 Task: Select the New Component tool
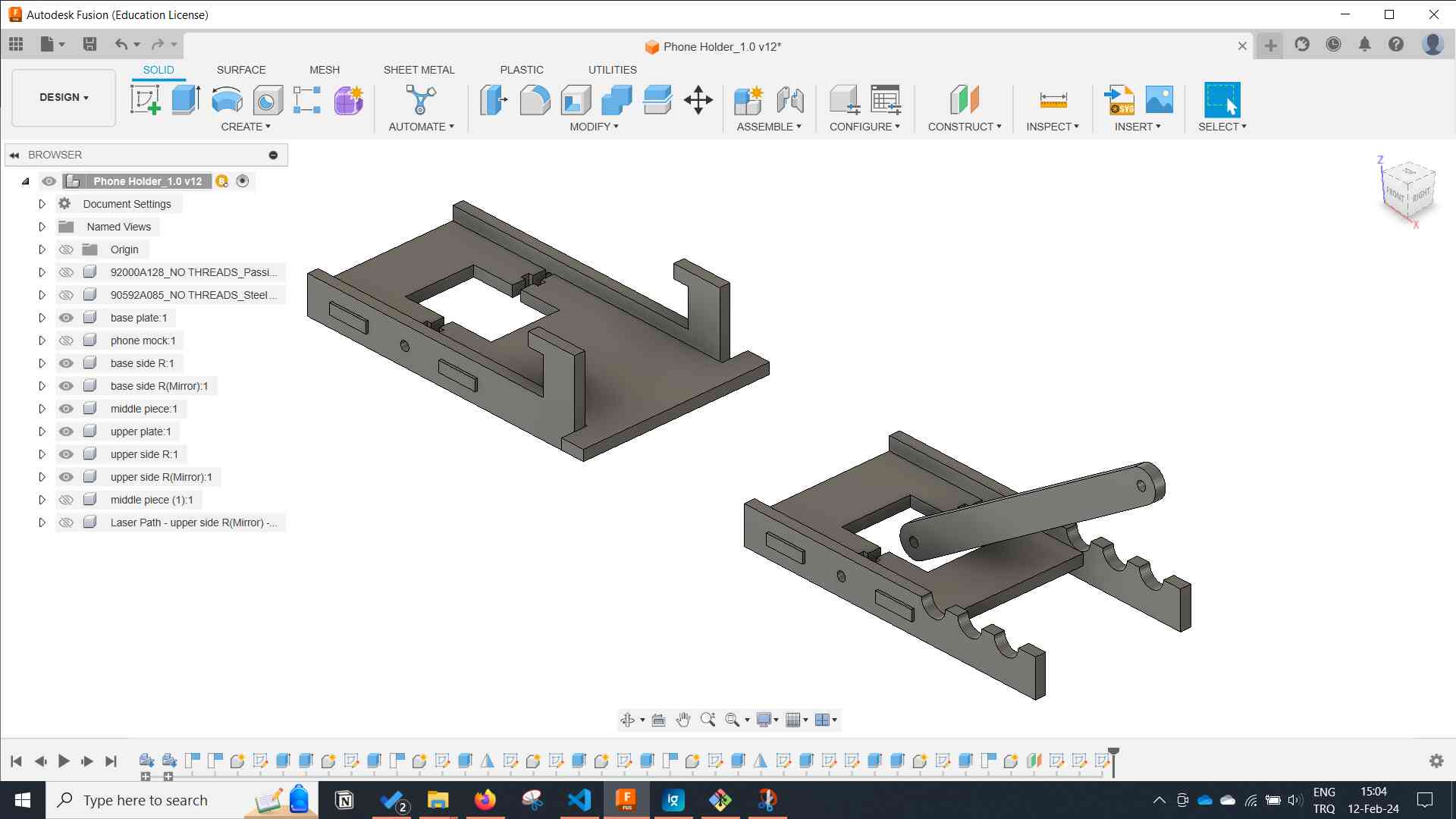point(748,99)
